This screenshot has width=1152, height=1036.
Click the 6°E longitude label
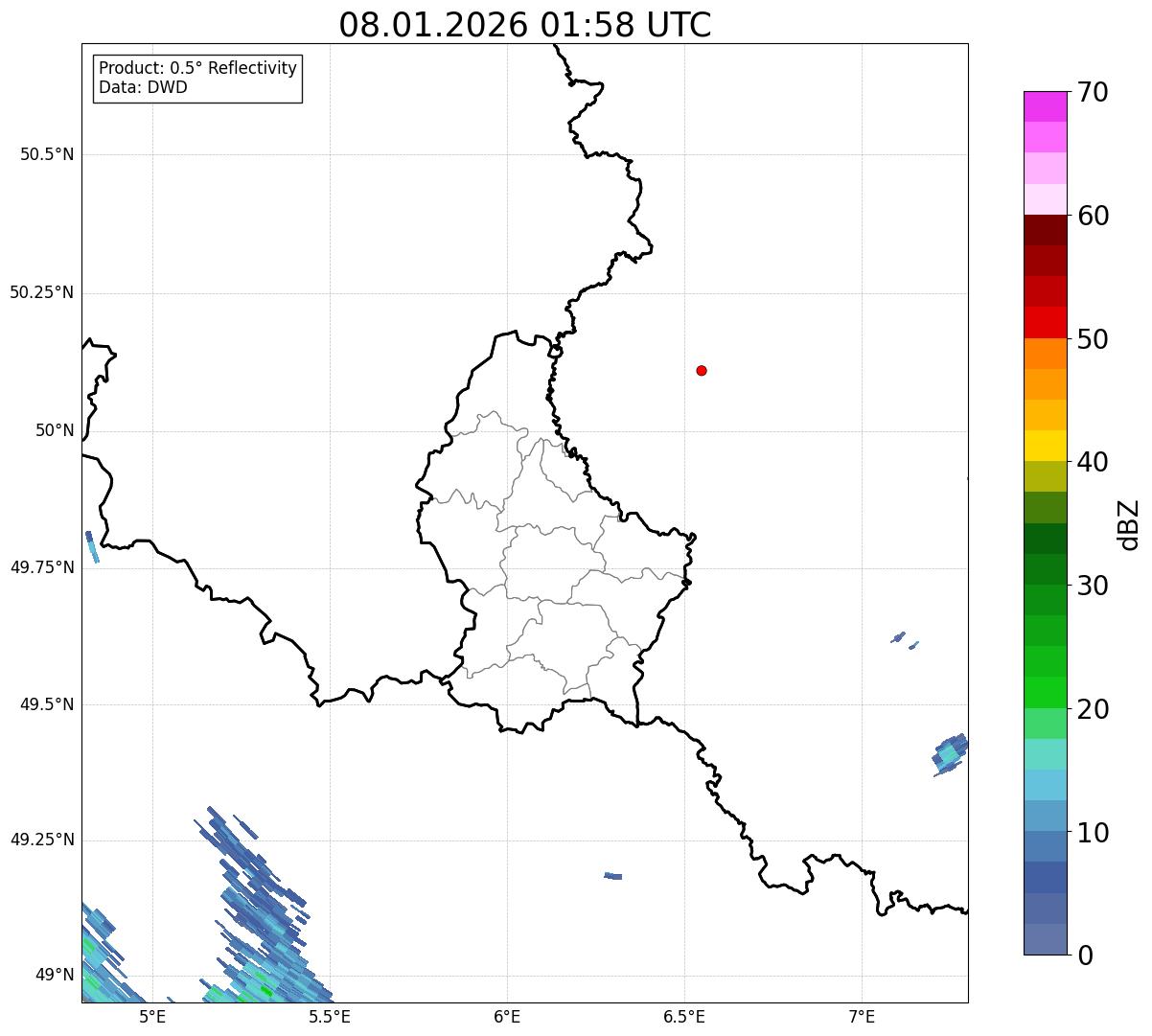[507, 1017]
